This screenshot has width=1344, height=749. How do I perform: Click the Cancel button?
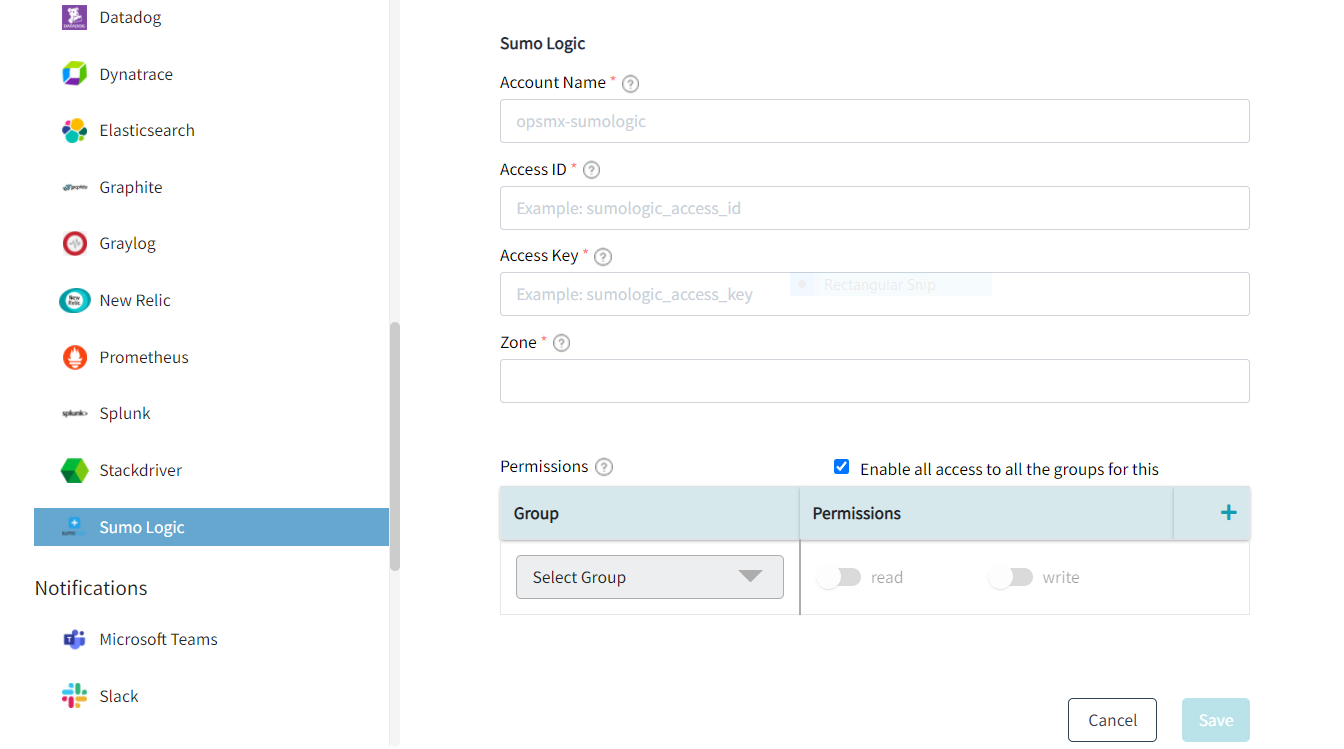pyautogui.click(x=1112, y=719)
